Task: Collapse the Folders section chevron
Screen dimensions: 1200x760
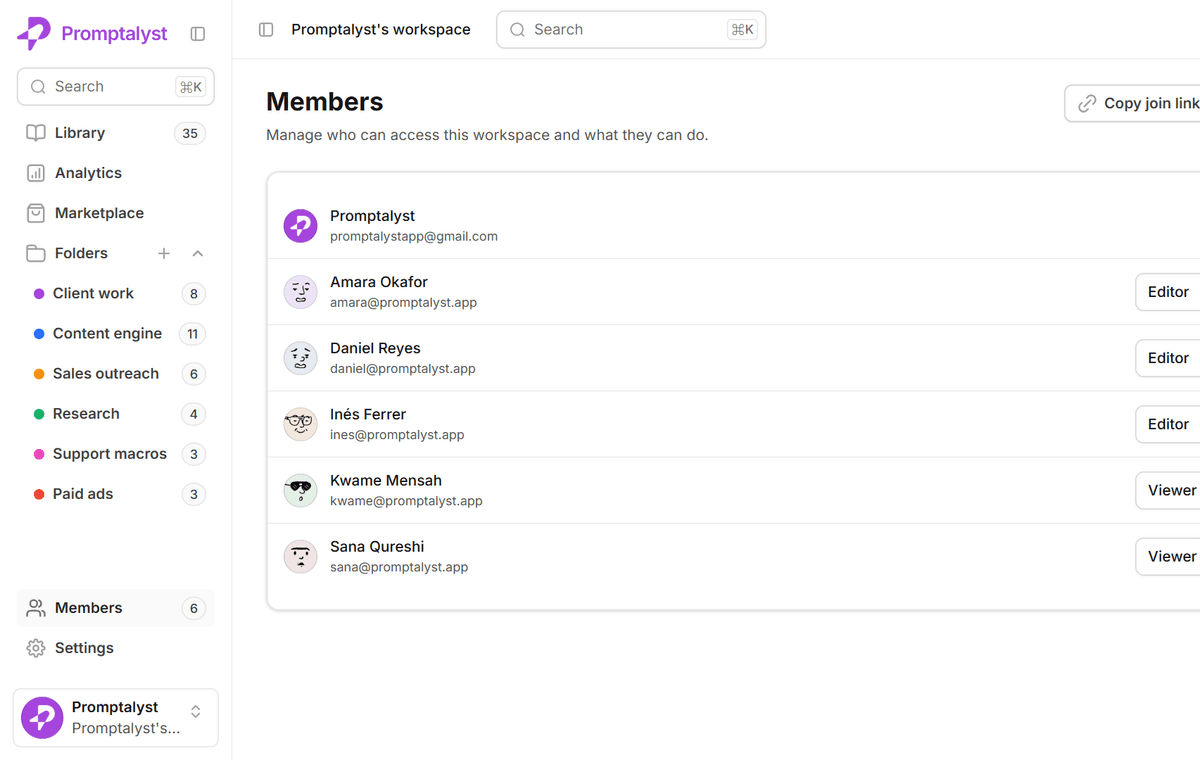Action: click(198, 253)
